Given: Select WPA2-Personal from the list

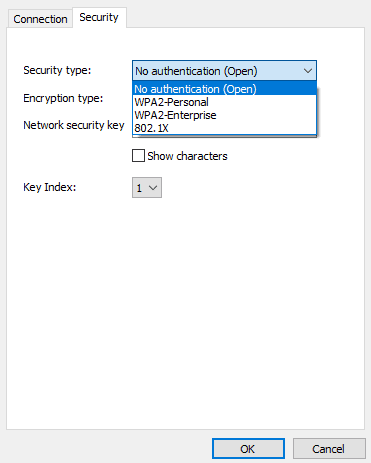Looking at the screenshot, I should (224, 102).
